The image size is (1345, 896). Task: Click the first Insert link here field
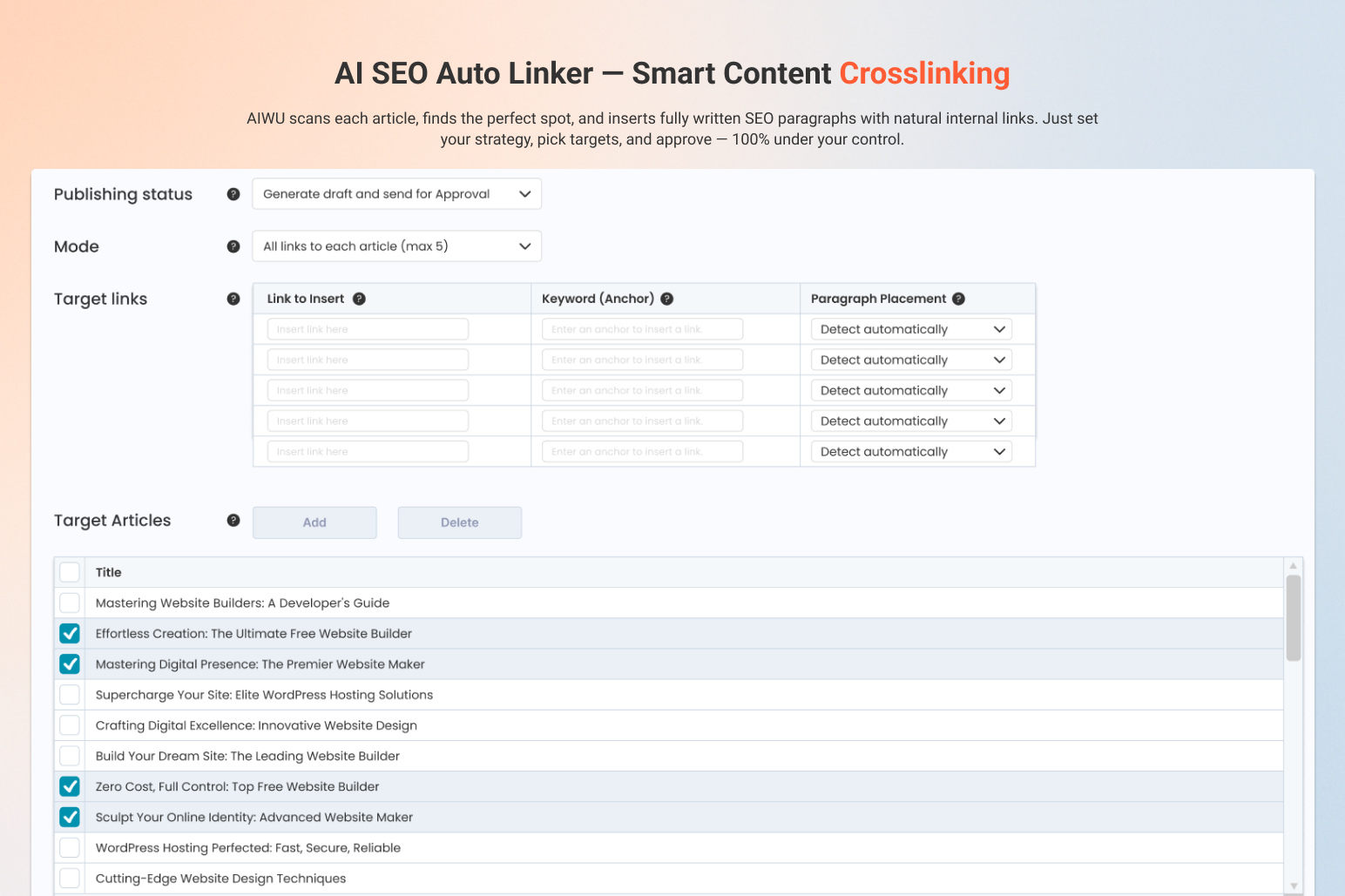(367, 328)
